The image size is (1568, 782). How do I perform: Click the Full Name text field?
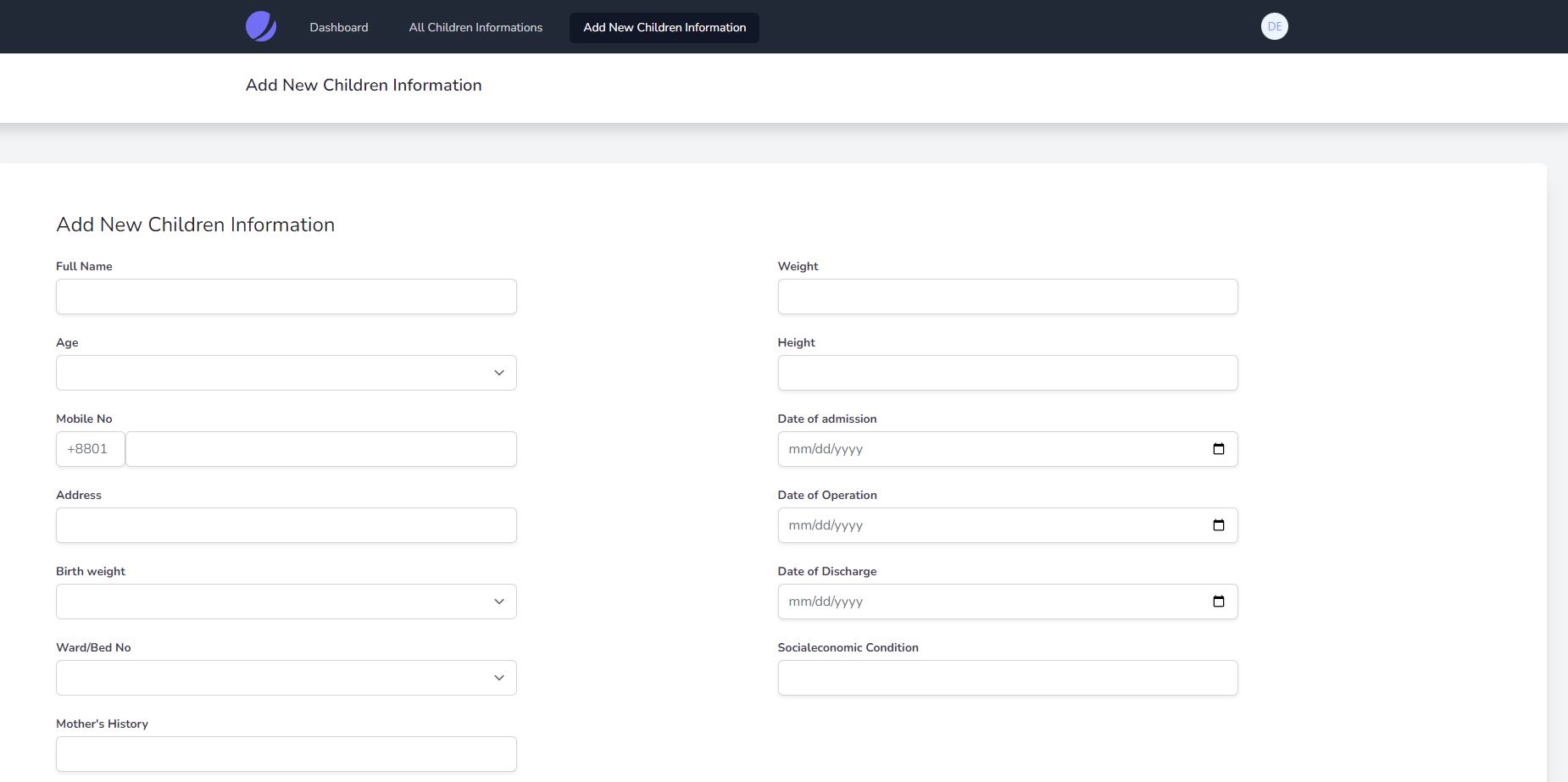(x=286, y=297)
